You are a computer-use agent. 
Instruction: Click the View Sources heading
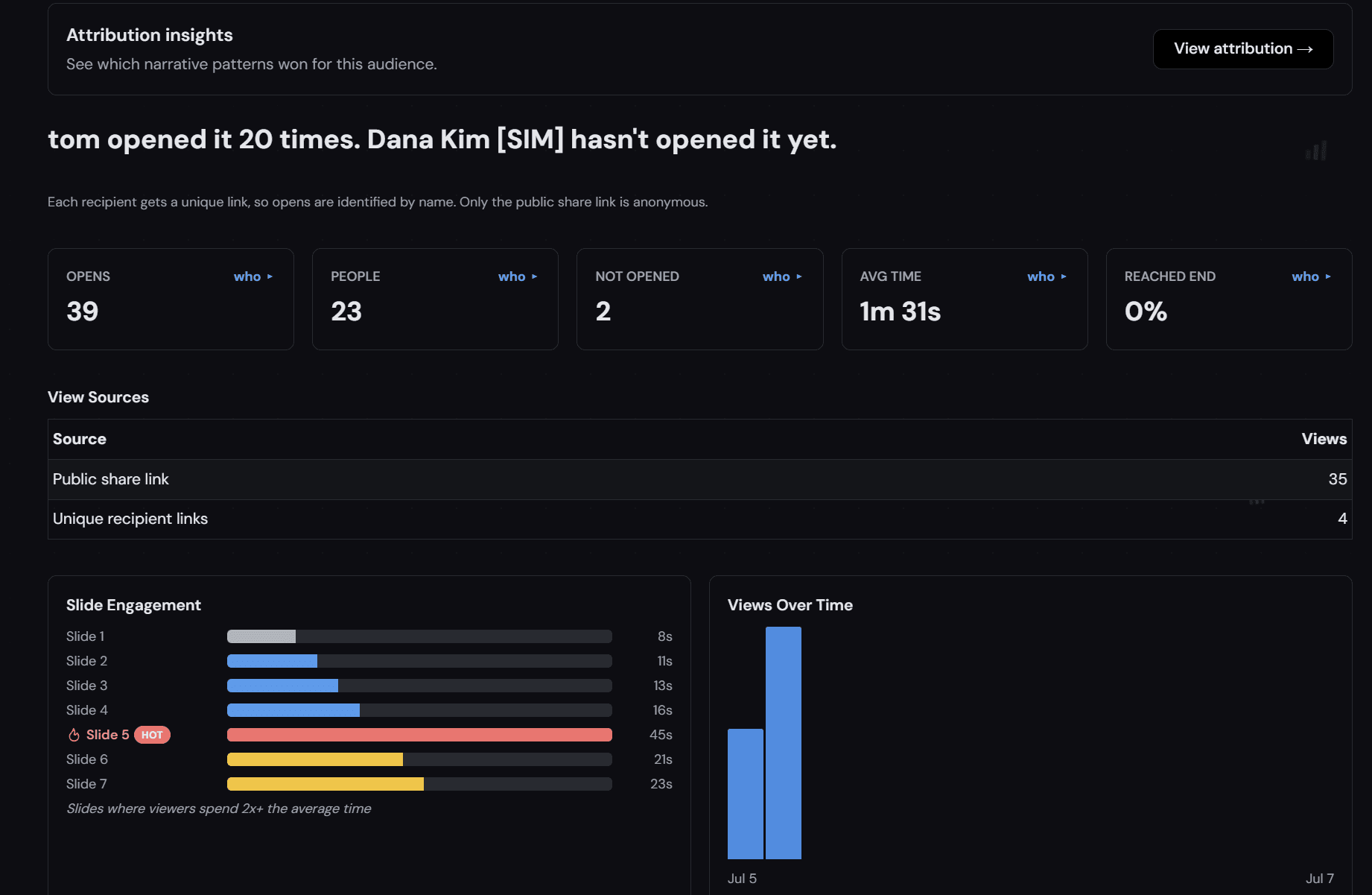tap(98, 397)
